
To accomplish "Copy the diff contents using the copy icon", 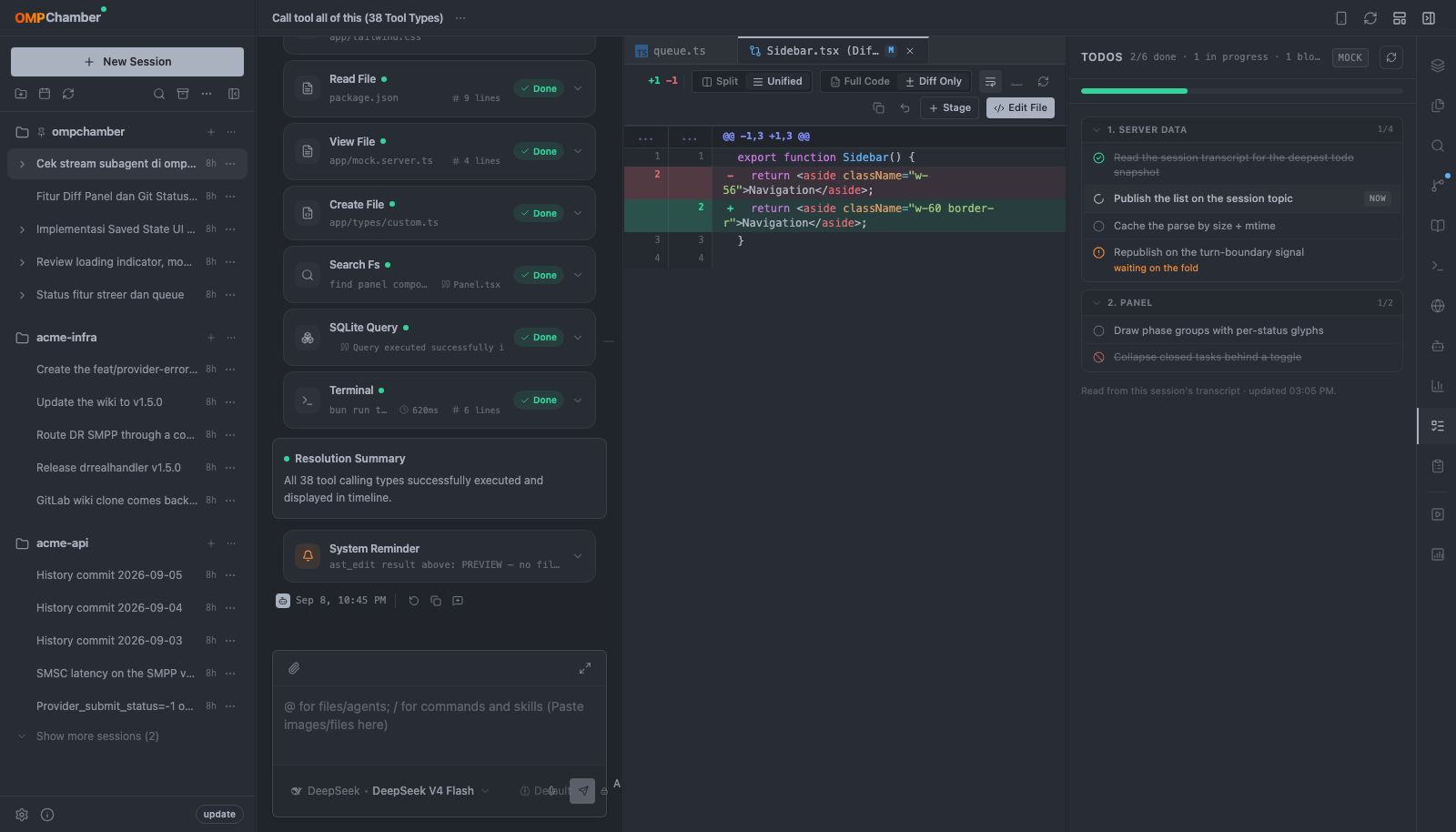I will [878, 107].
